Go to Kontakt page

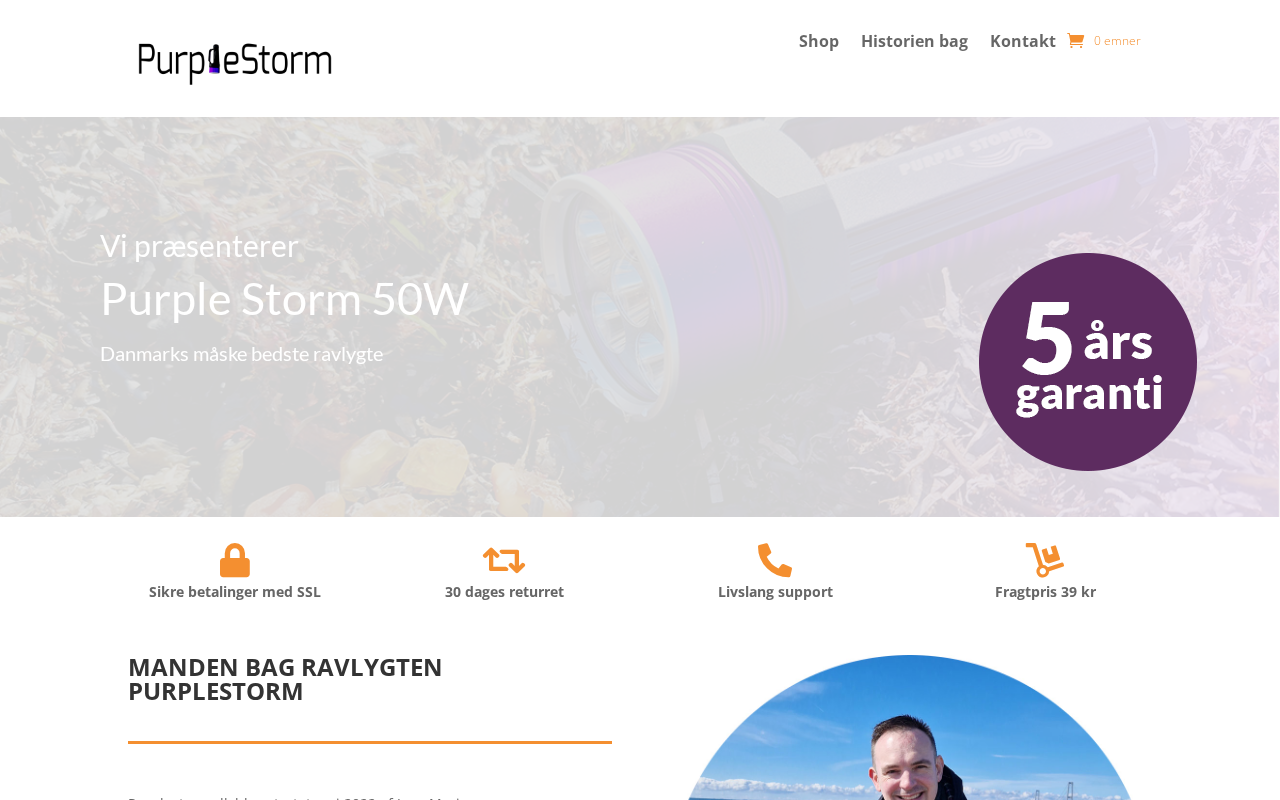(1023, 41)
